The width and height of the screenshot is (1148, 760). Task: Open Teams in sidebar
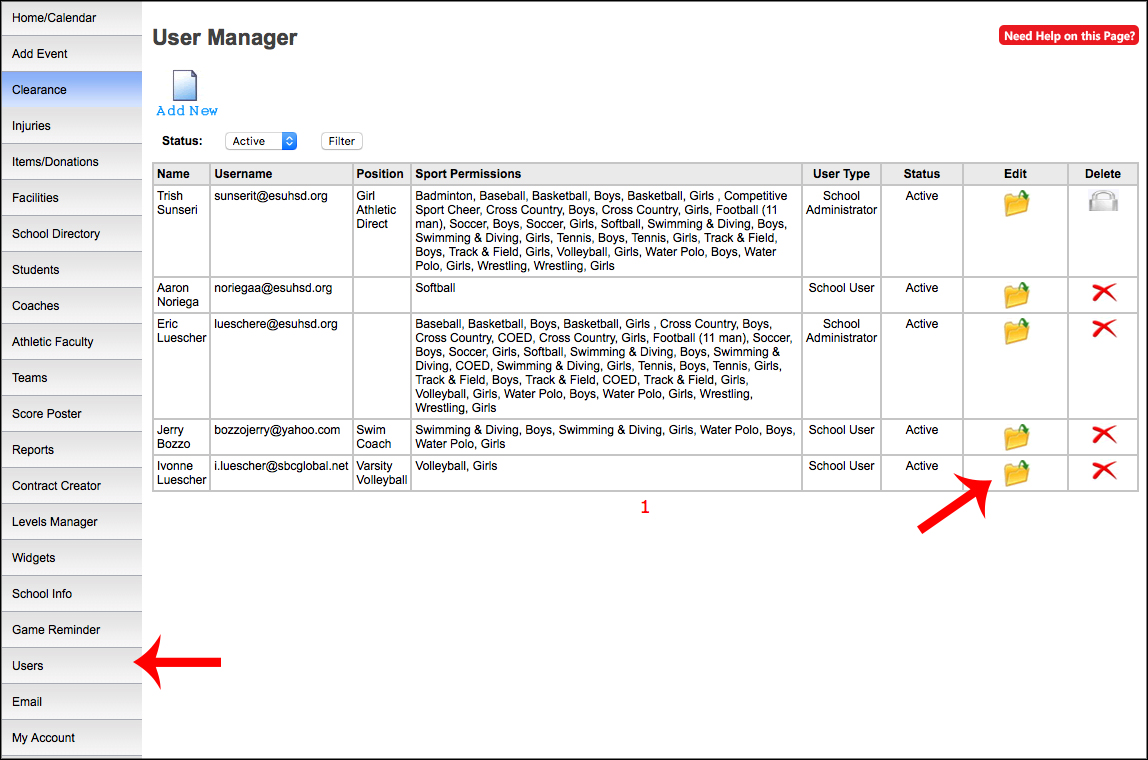[x=72, y=378]
